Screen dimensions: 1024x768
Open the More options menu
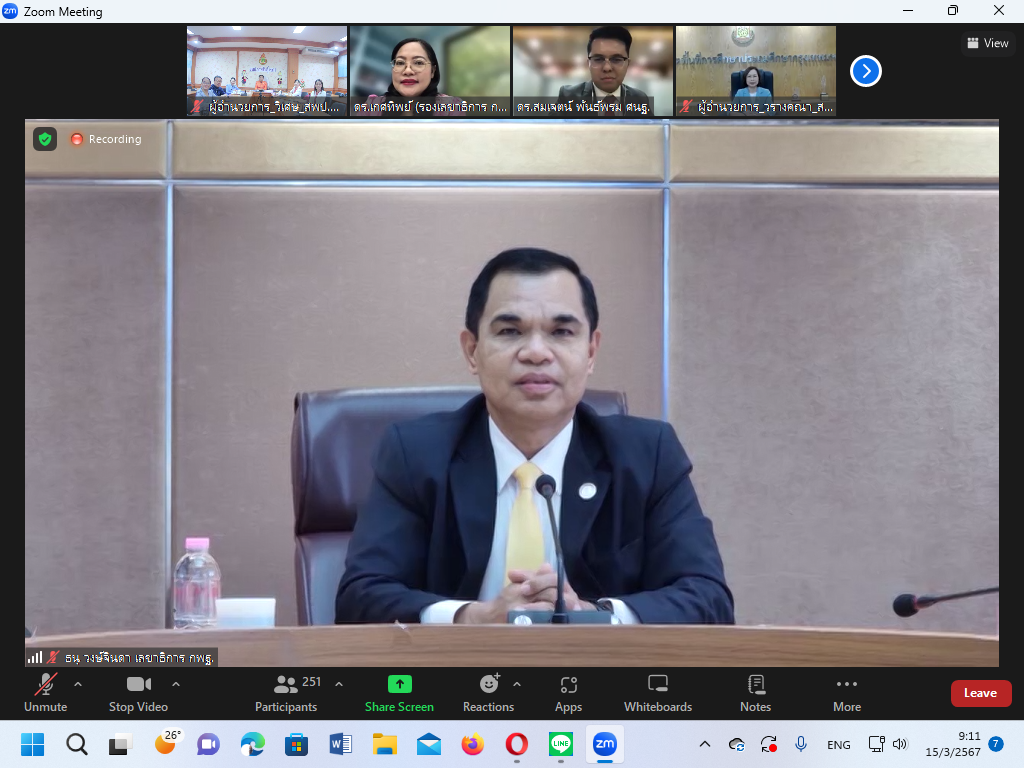(846, 693)
